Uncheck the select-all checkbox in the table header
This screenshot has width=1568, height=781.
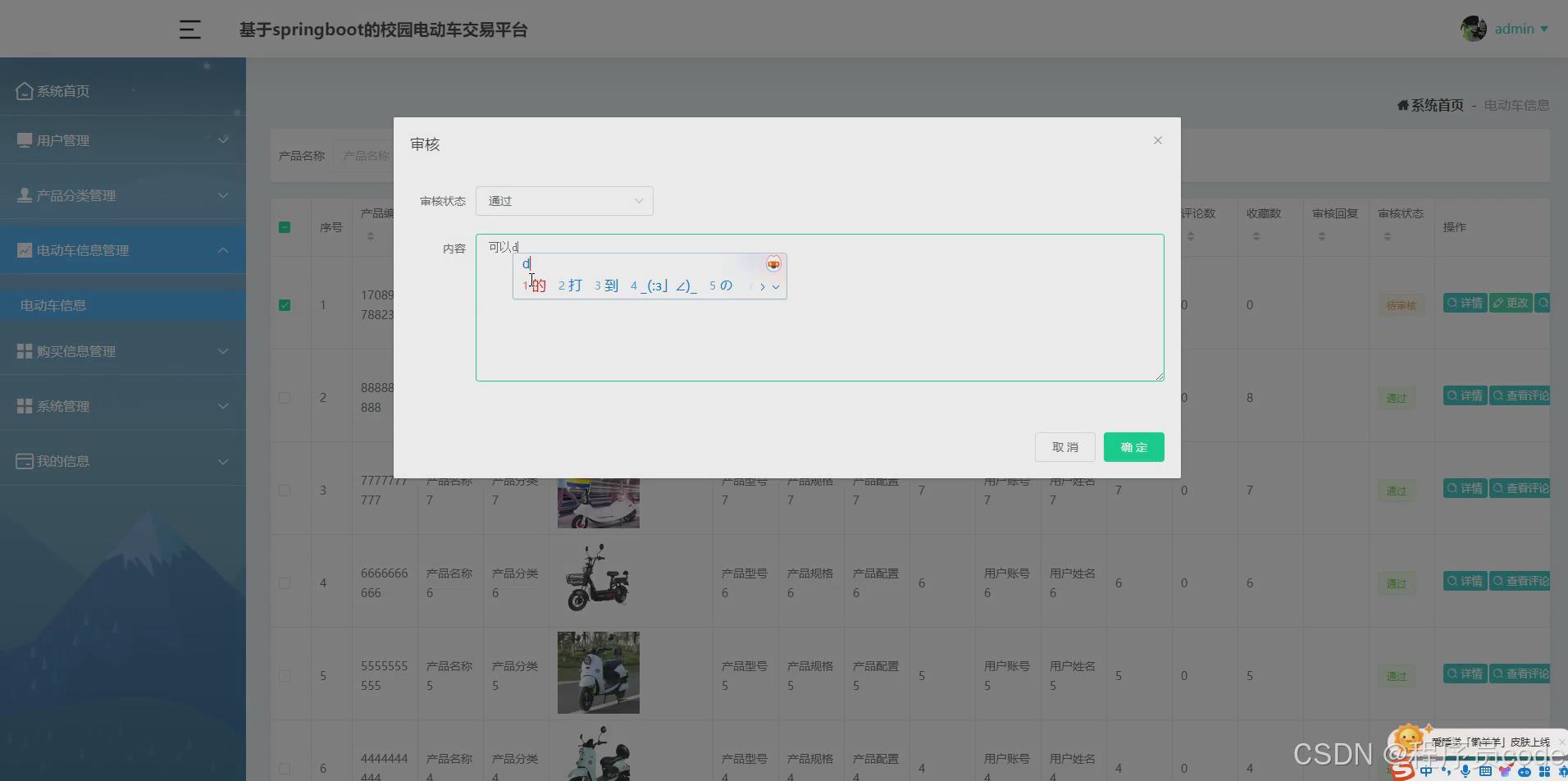[285, 227]
